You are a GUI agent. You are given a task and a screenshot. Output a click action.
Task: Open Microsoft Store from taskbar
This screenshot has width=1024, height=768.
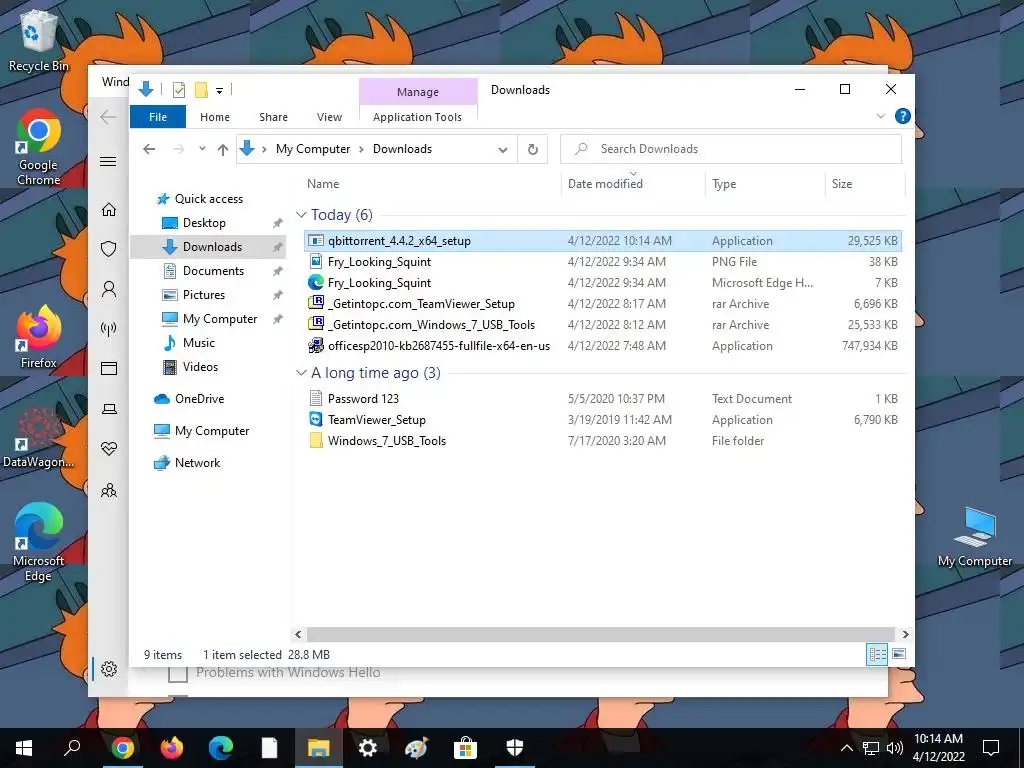coord(466,748)
